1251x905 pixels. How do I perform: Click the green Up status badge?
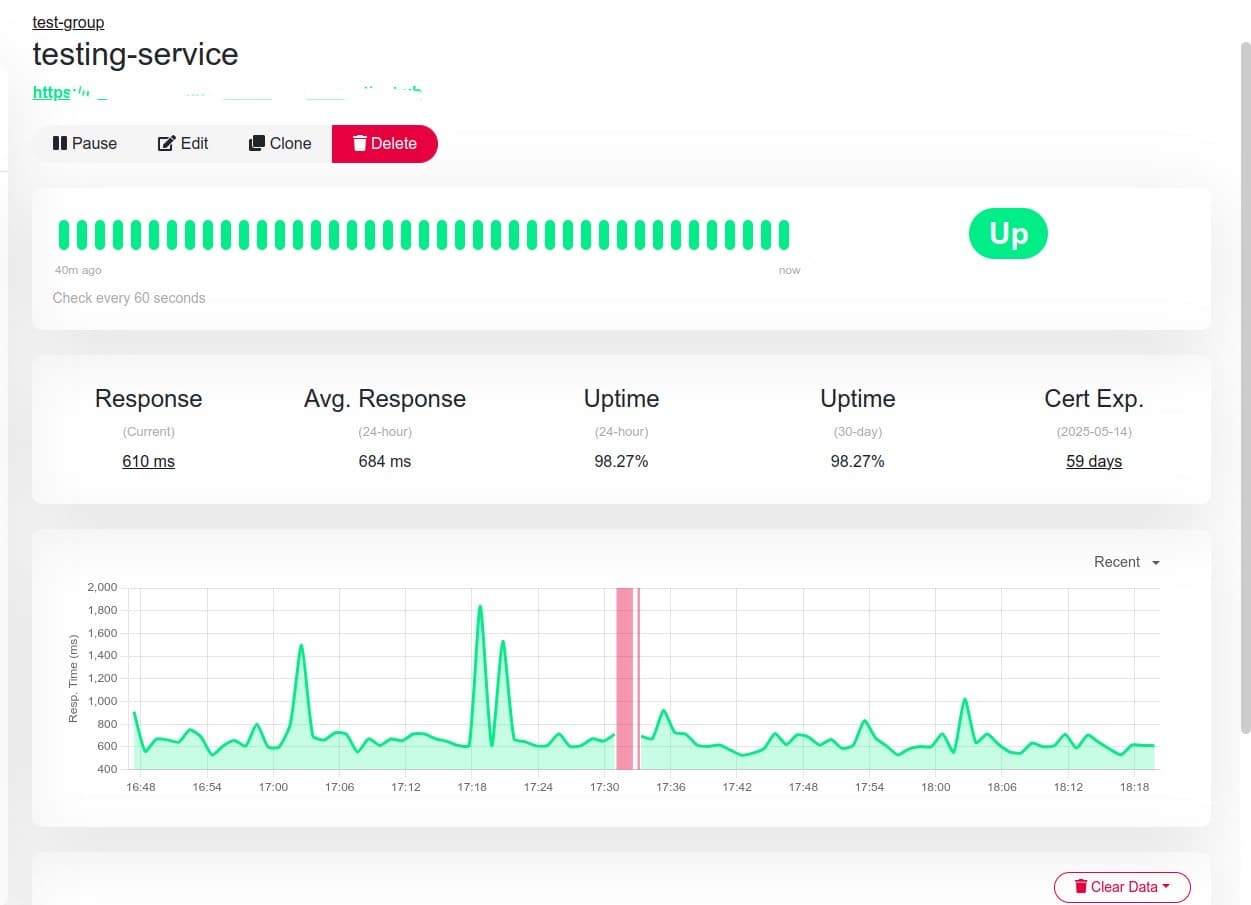[x=1007, y=234]
